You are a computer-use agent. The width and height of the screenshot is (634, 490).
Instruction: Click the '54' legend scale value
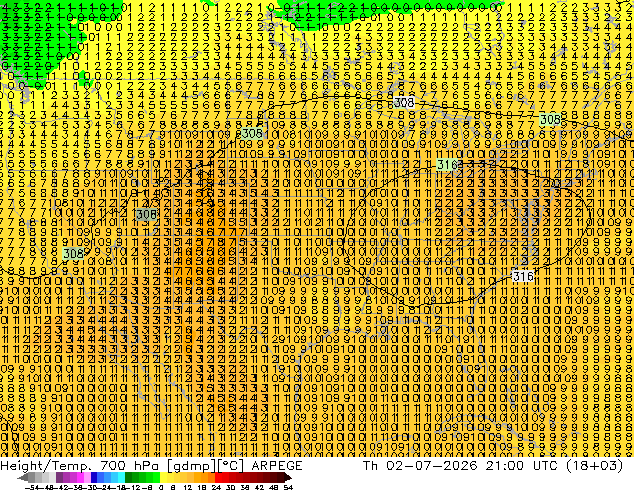click(288, 488)
